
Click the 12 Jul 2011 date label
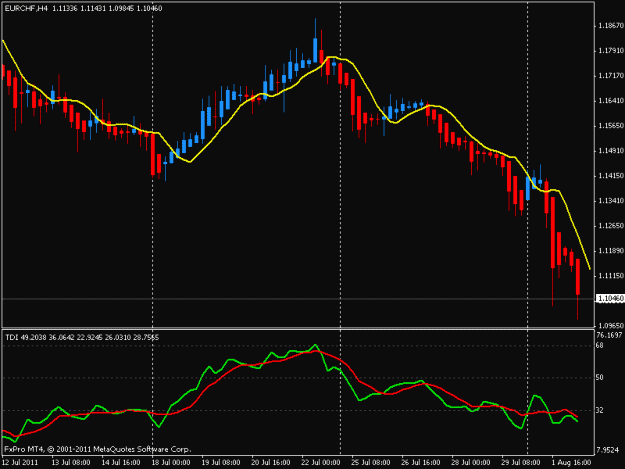[x=20, y=463]
